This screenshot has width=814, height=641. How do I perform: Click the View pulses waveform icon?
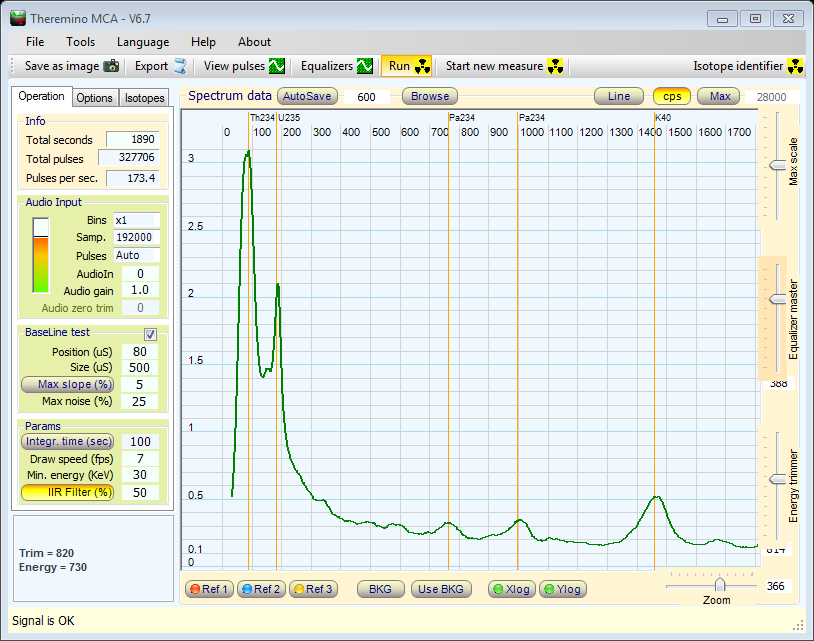tap(277, 67)
